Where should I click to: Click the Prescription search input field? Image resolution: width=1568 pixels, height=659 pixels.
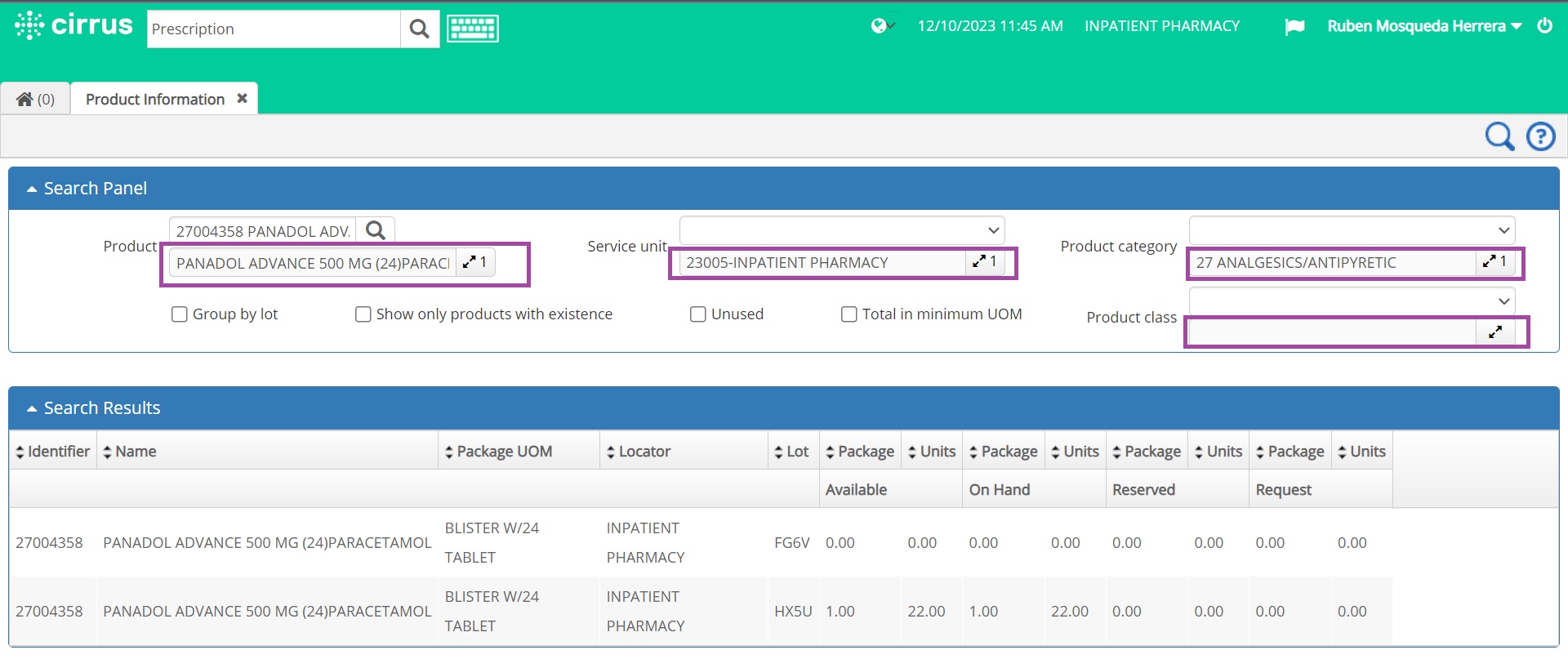click(273, 29)
